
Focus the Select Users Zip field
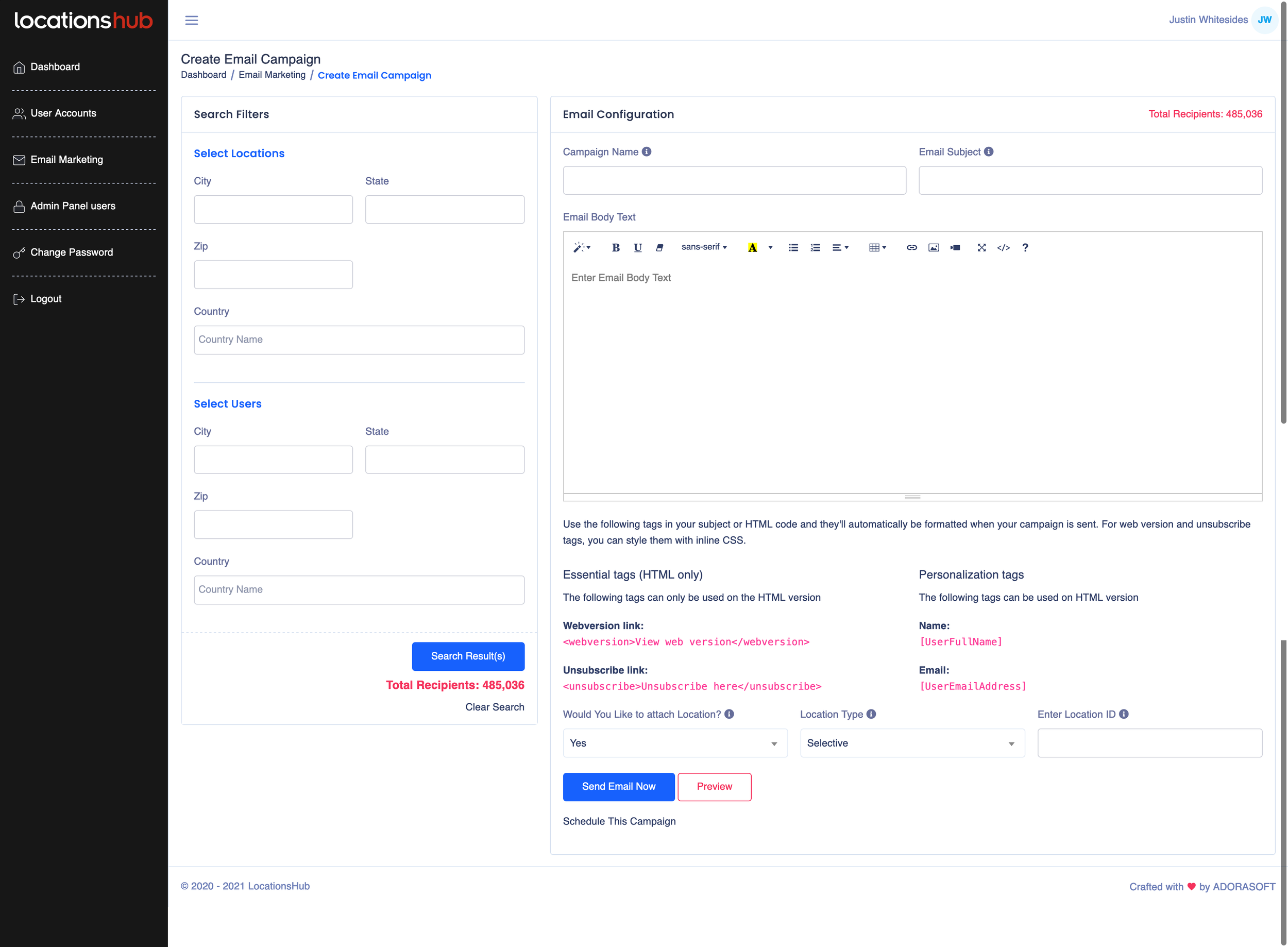(x=274, y=525)
